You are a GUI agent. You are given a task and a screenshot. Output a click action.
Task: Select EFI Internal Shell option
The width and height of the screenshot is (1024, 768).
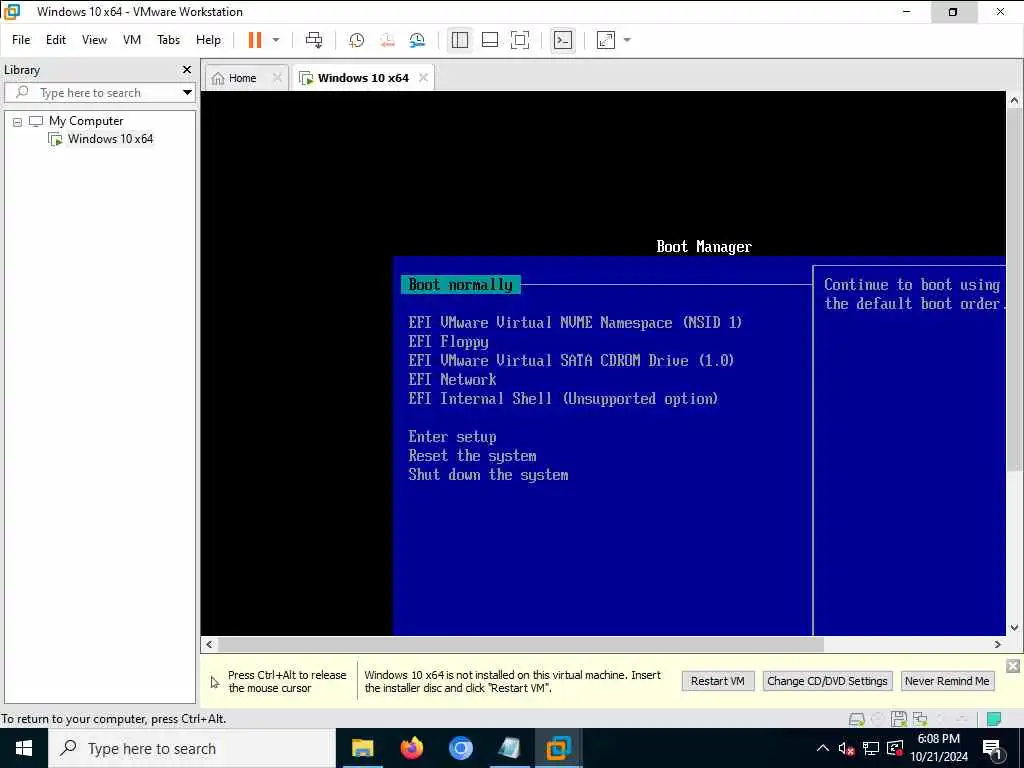pos(564,398)
